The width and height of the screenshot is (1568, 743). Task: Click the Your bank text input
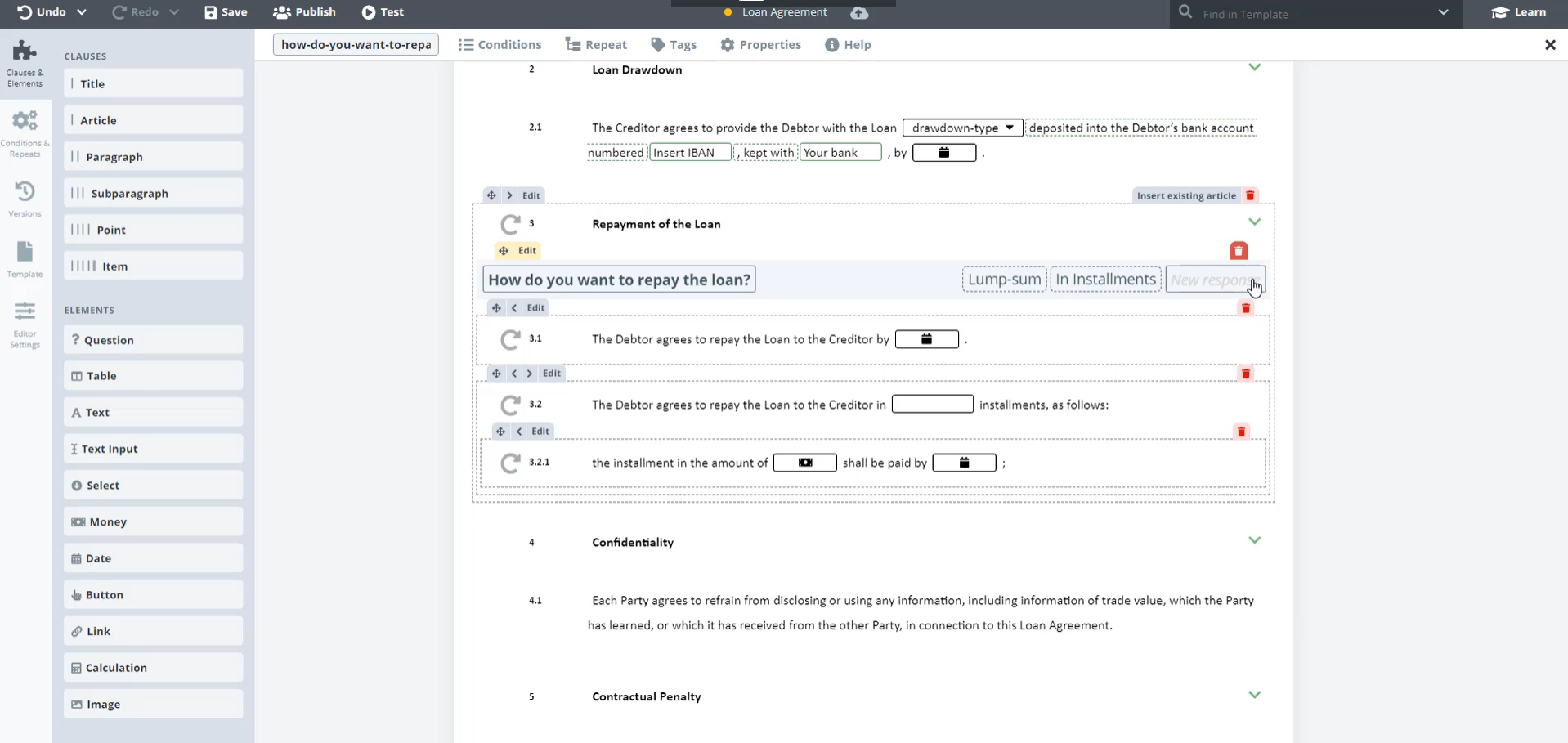(840, 152)
